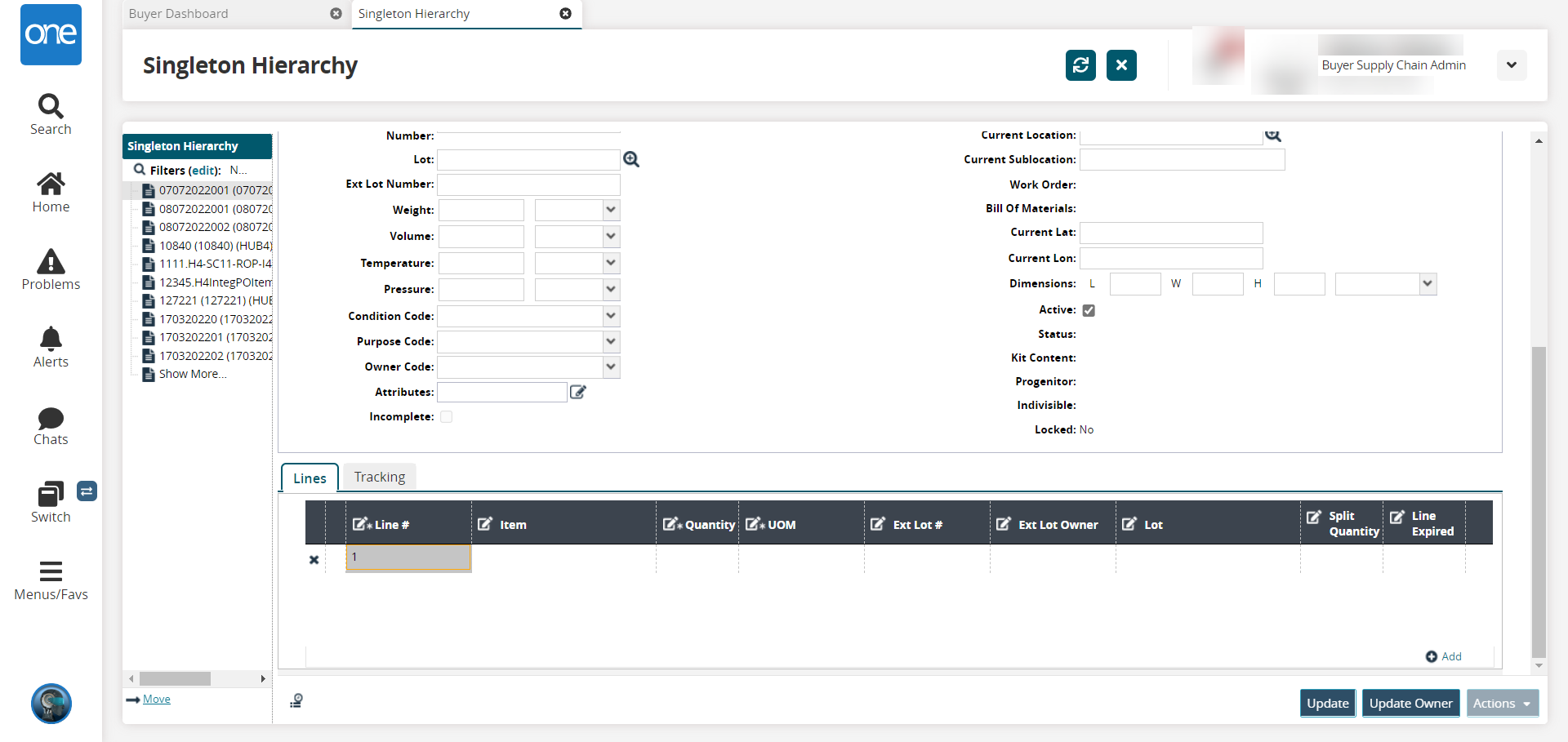Click the Lot column edit icon in table header
Image resolution: width=1568 pixels, height=742 pixels.
(x=1129, y=524)
